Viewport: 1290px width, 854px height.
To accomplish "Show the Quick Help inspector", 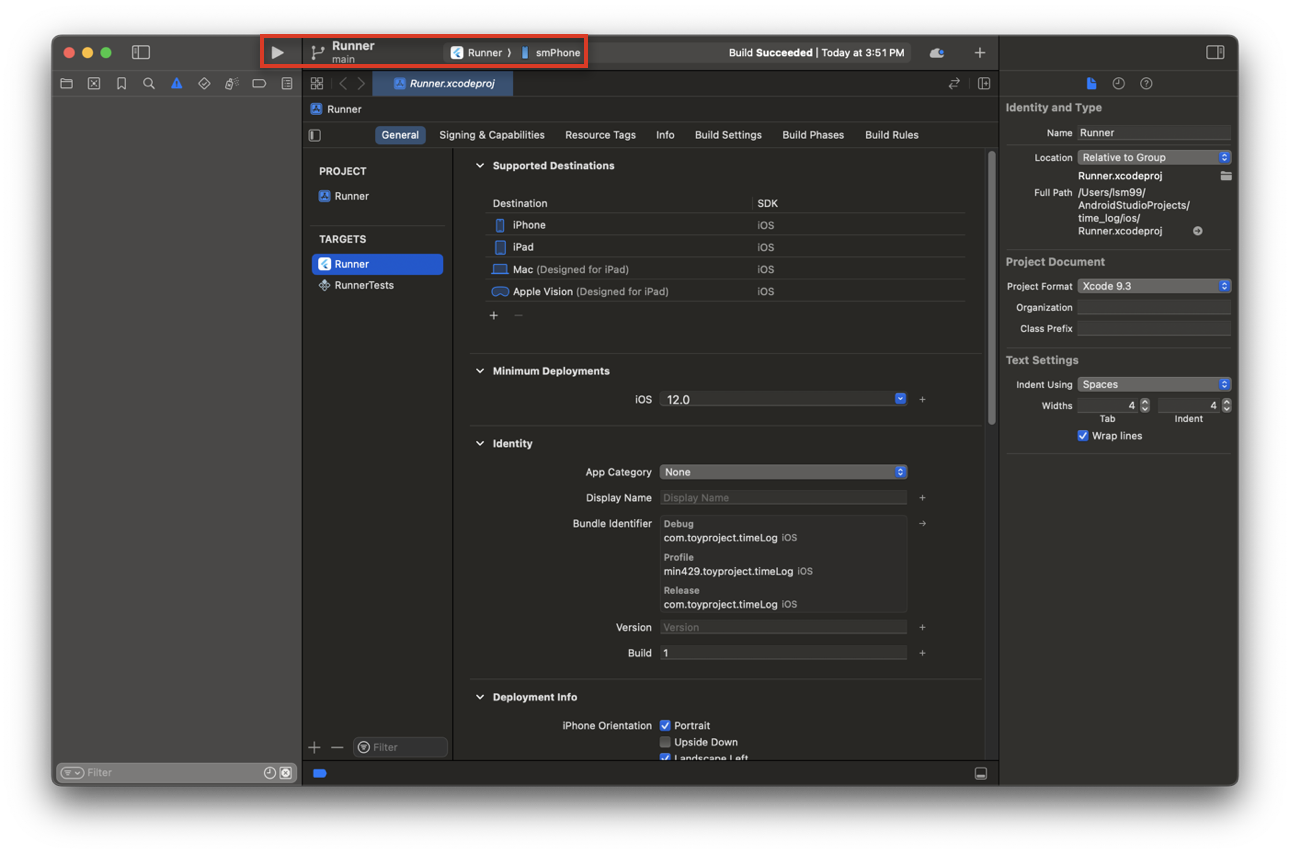I will coord(1146,84).
